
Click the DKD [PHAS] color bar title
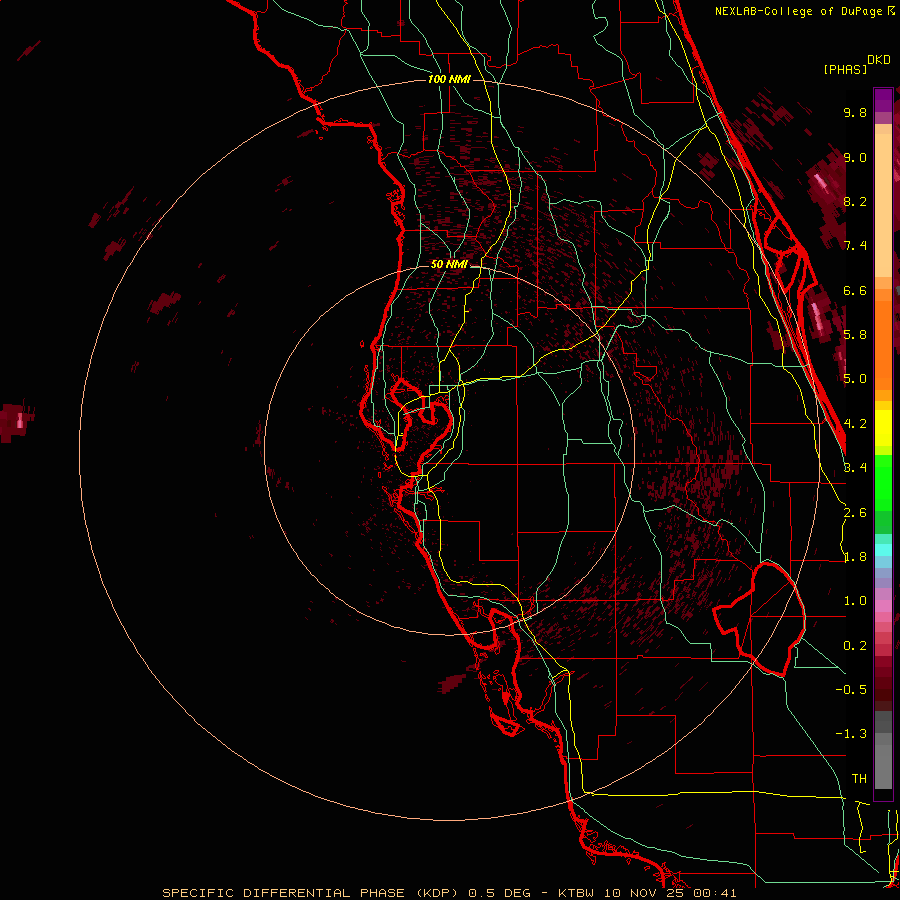point(856,64)
